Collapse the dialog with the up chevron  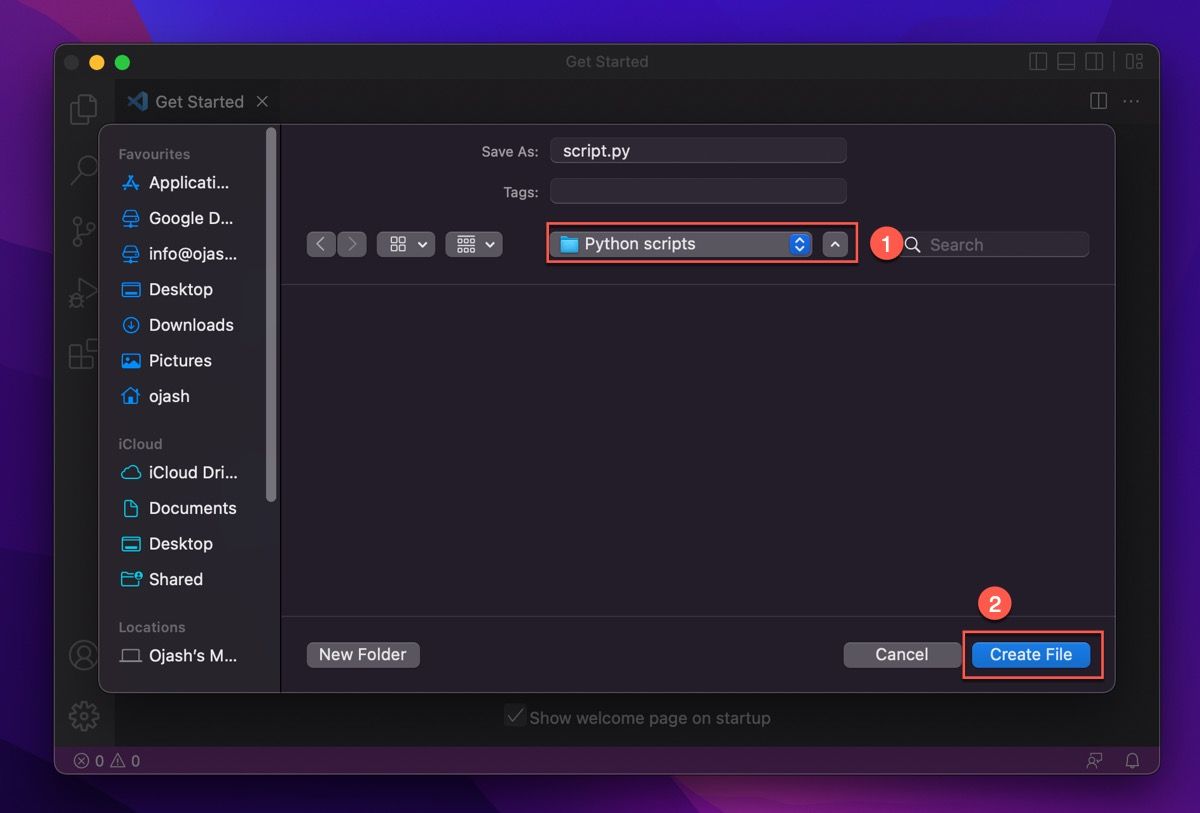(836, 243)
